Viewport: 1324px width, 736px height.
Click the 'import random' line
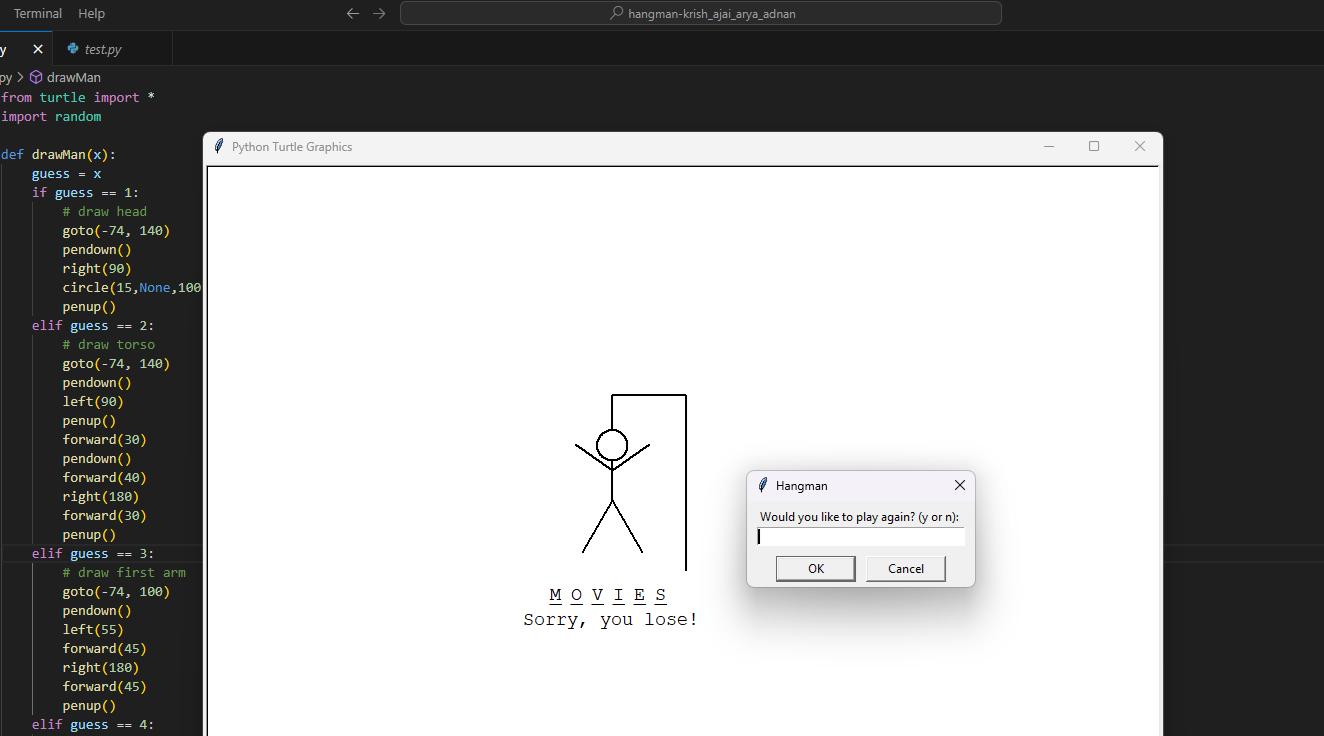click(51, 116)
